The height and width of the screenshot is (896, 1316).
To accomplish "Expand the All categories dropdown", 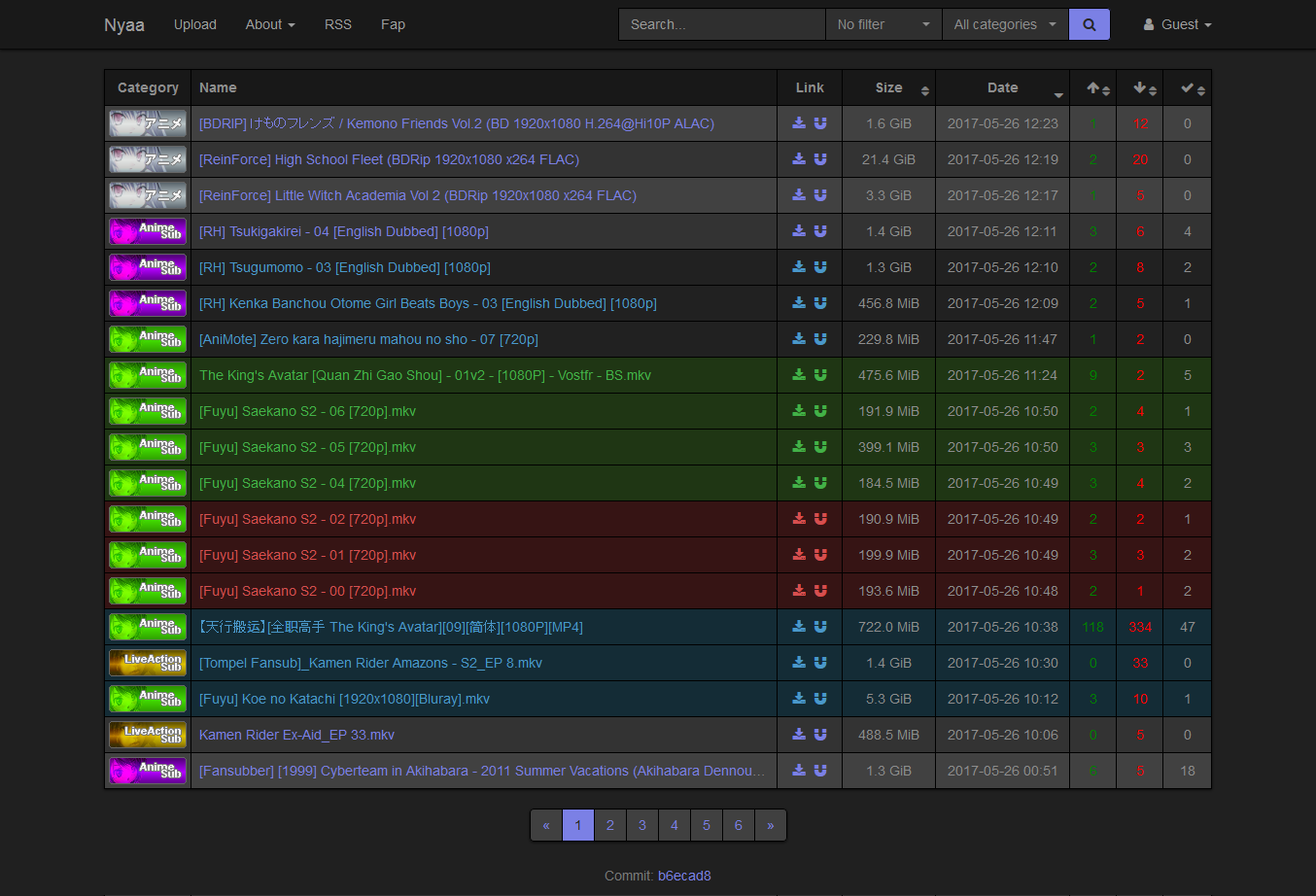I will tap(1004, 24).
